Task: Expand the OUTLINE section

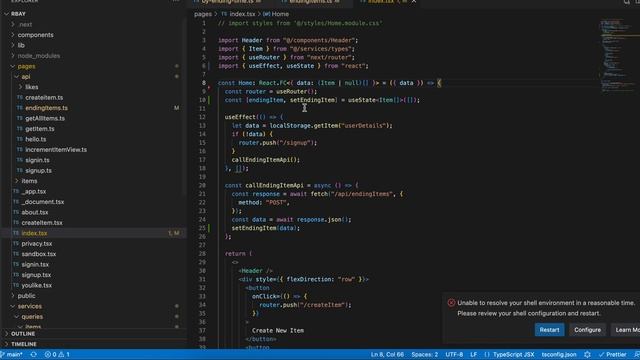Action: coord(23,334)
